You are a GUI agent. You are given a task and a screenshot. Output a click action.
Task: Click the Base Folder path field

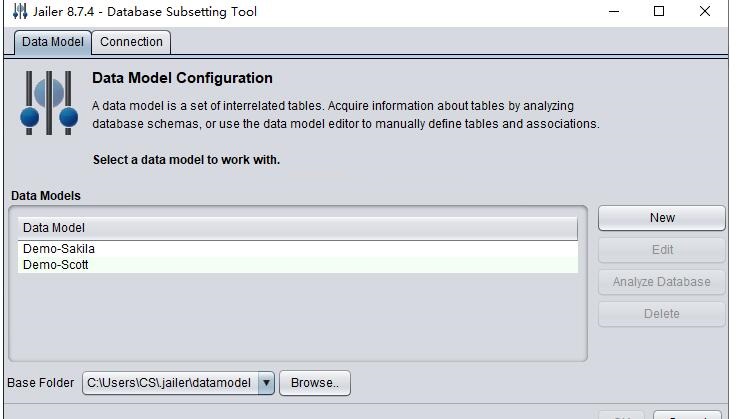coord(170,383)
